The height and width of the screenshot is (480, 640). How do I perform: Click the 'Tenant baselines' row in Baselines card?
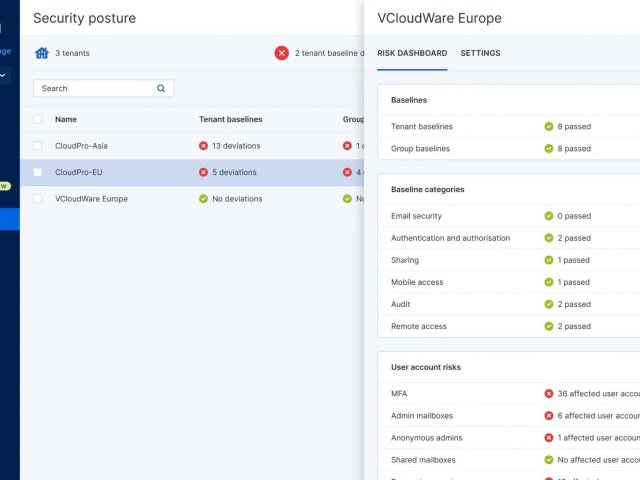tap(509, 127)
